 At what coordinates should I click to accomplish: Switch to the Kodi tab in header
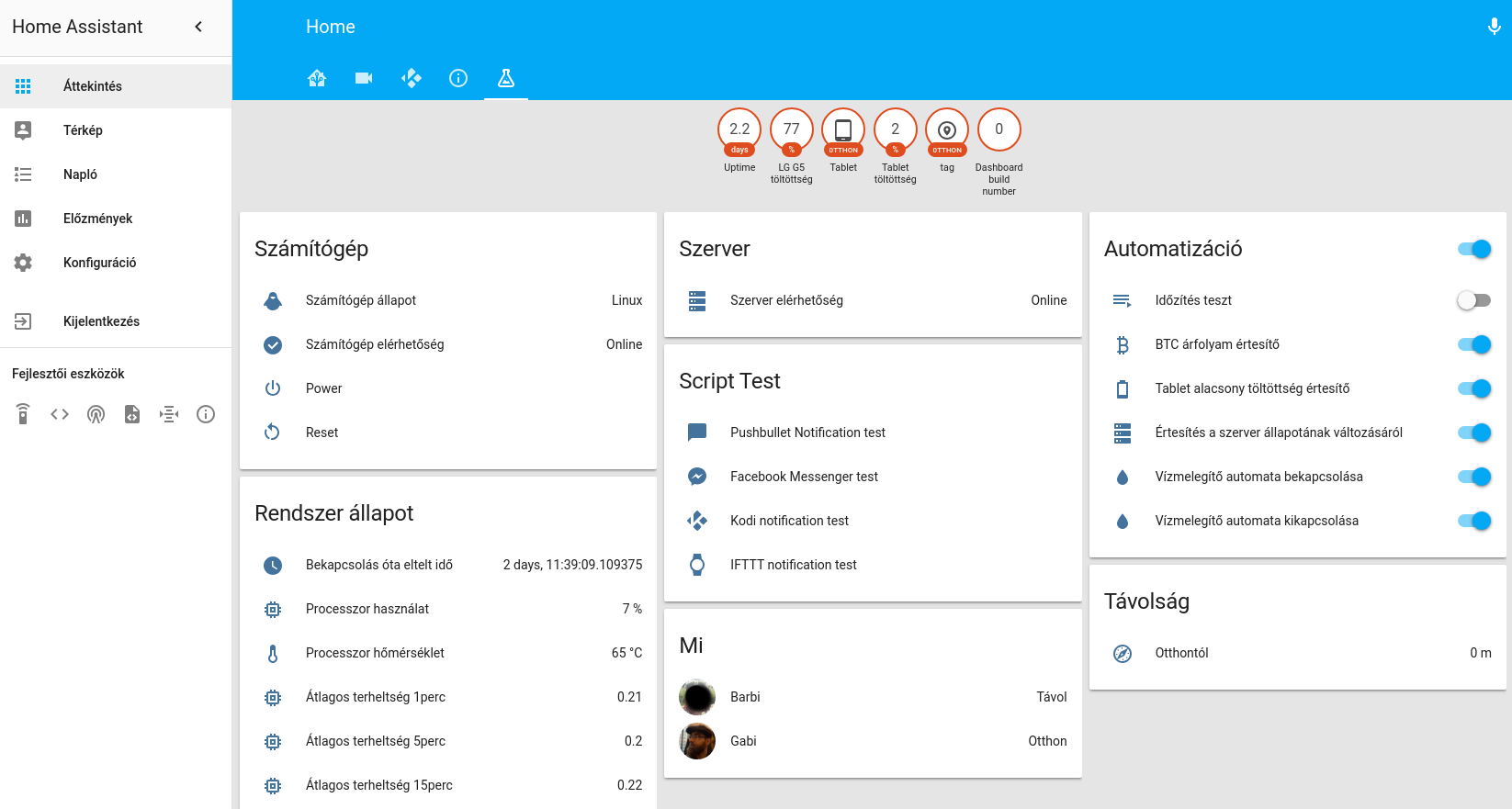pos(412,78)
